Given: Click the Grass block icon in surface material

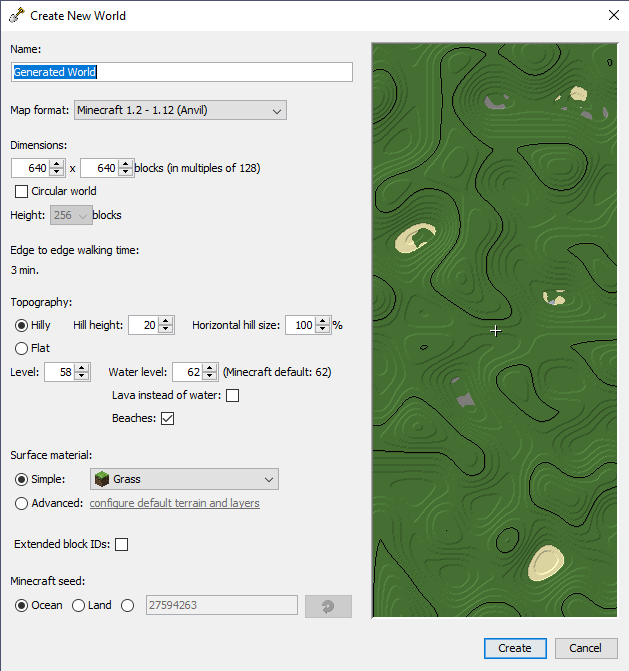Looking at the screenshot, I should [x=102, y=479].
